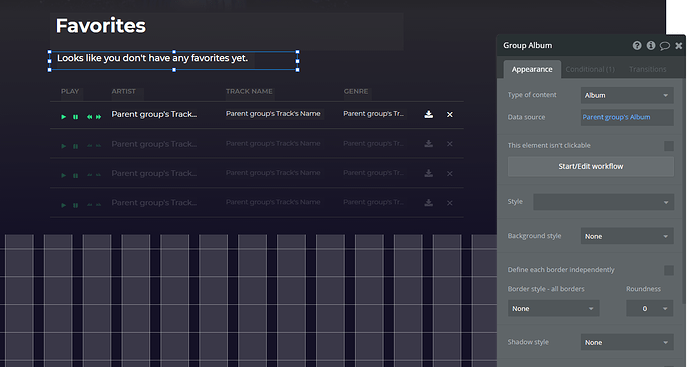Open the Type of content dropdown showing Album

point(627,95)
